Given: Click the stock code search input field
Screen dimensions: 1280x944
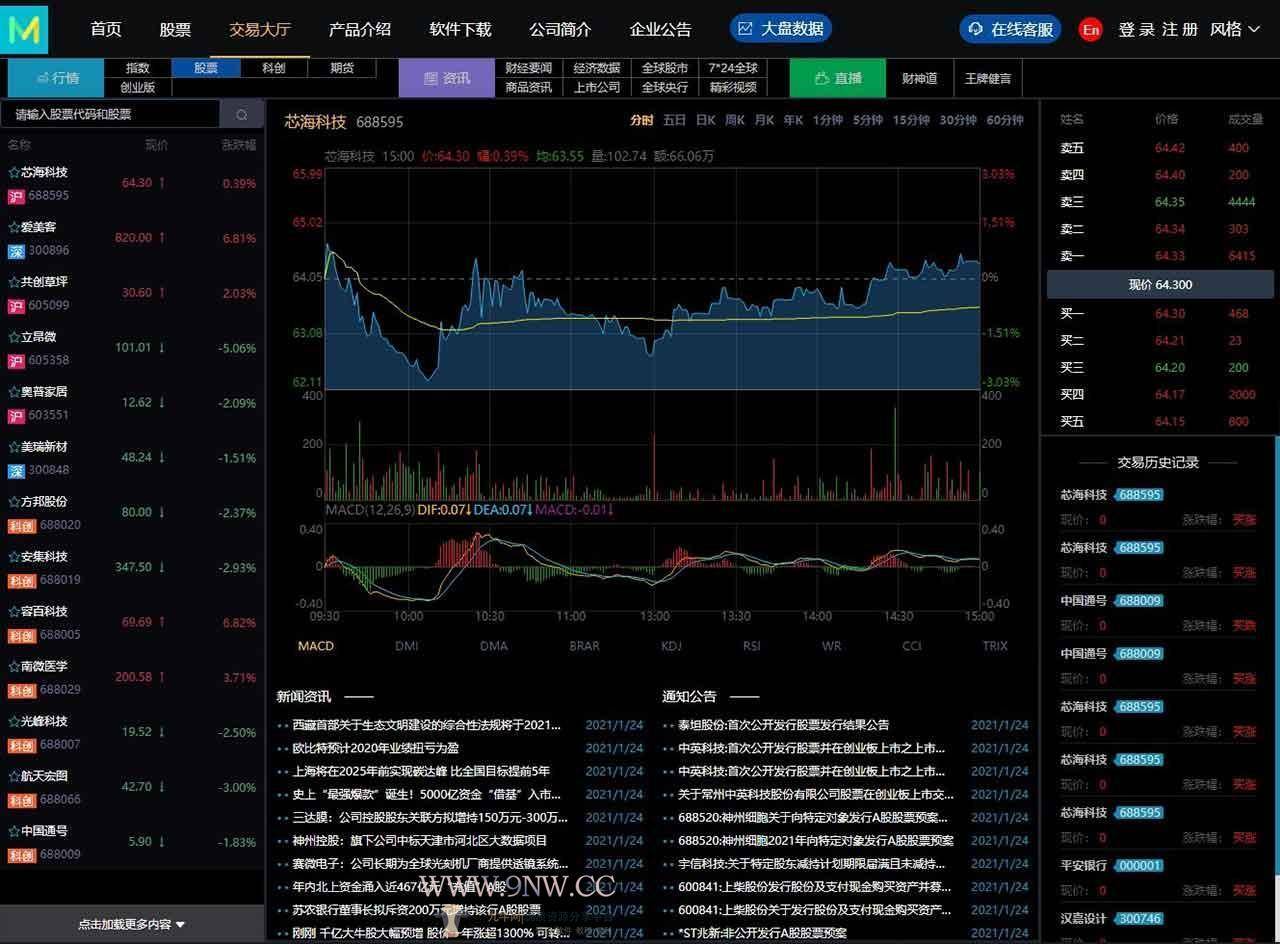Looking at the screenshot, I should pyautogui.click(x=110, y=114).
